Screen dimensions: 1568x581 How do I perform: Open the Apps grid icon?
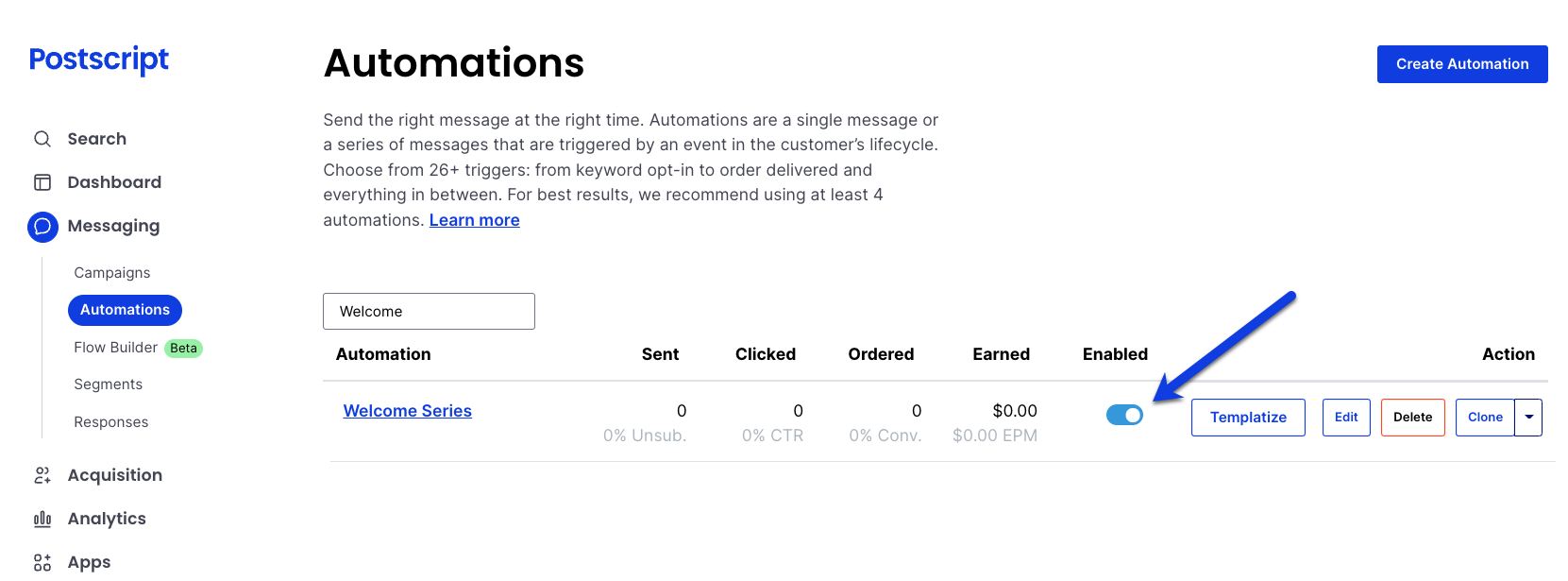[x=42, y=563]
